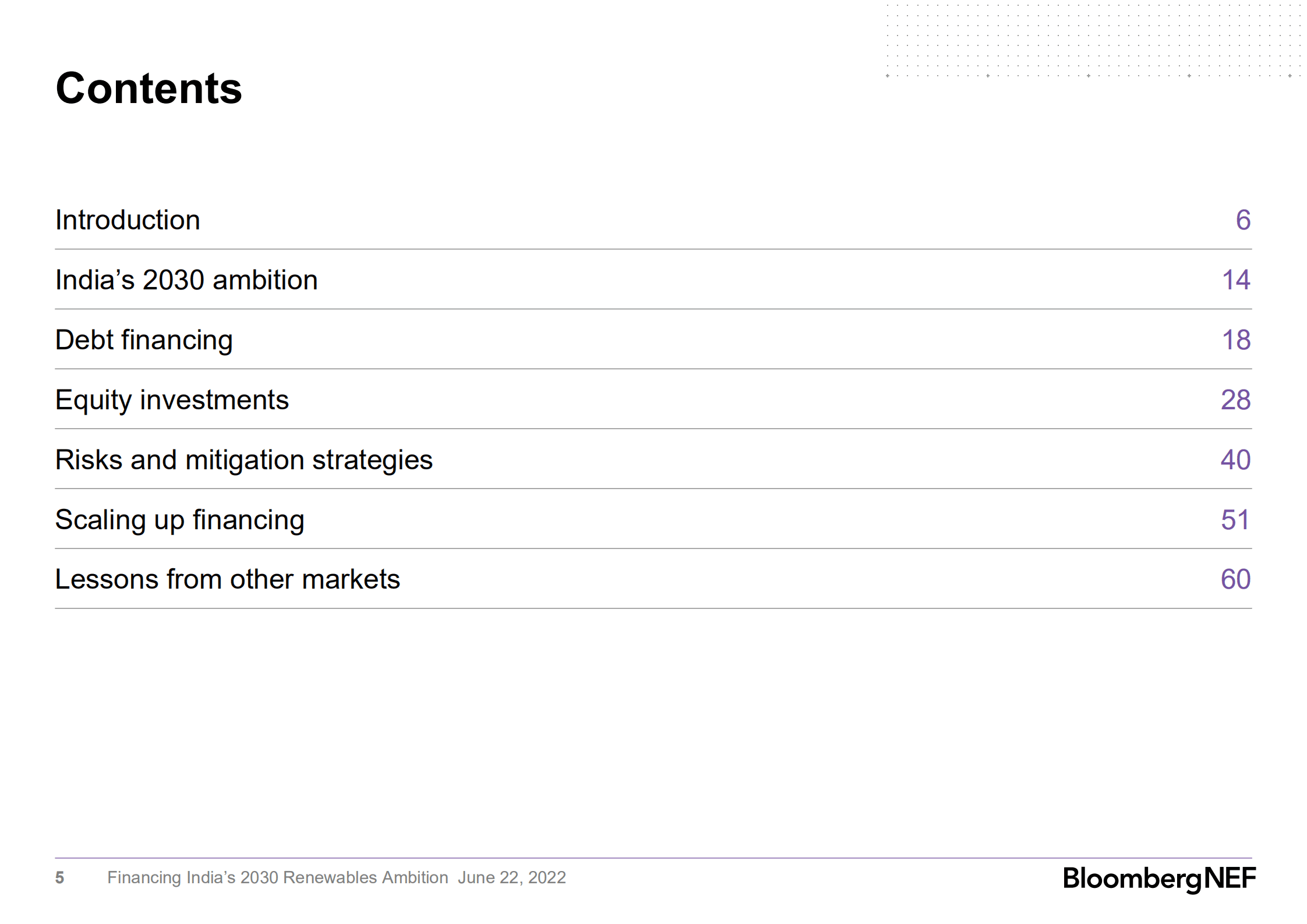The image size is (1307, 924).
Task: Select page number 18 for Debt financing
Action: click(1236, 340)
